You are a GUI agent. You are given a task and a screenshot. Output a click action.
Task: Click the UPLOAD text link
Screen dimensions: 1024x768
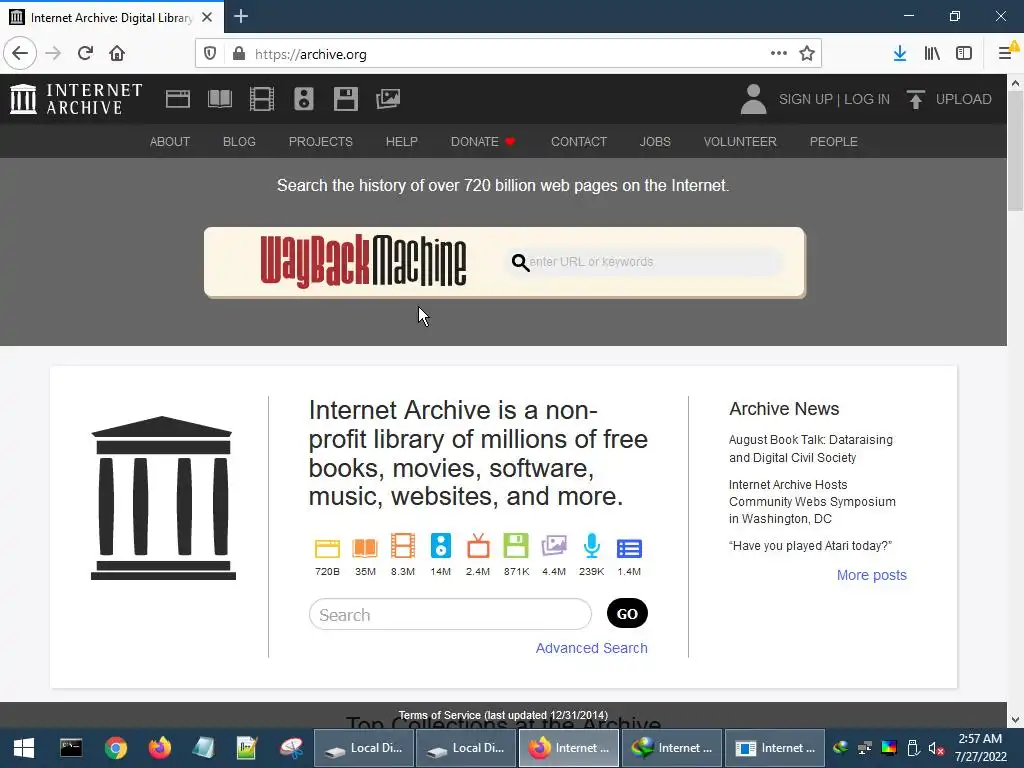pyautogui.click(x=963, y=99)
